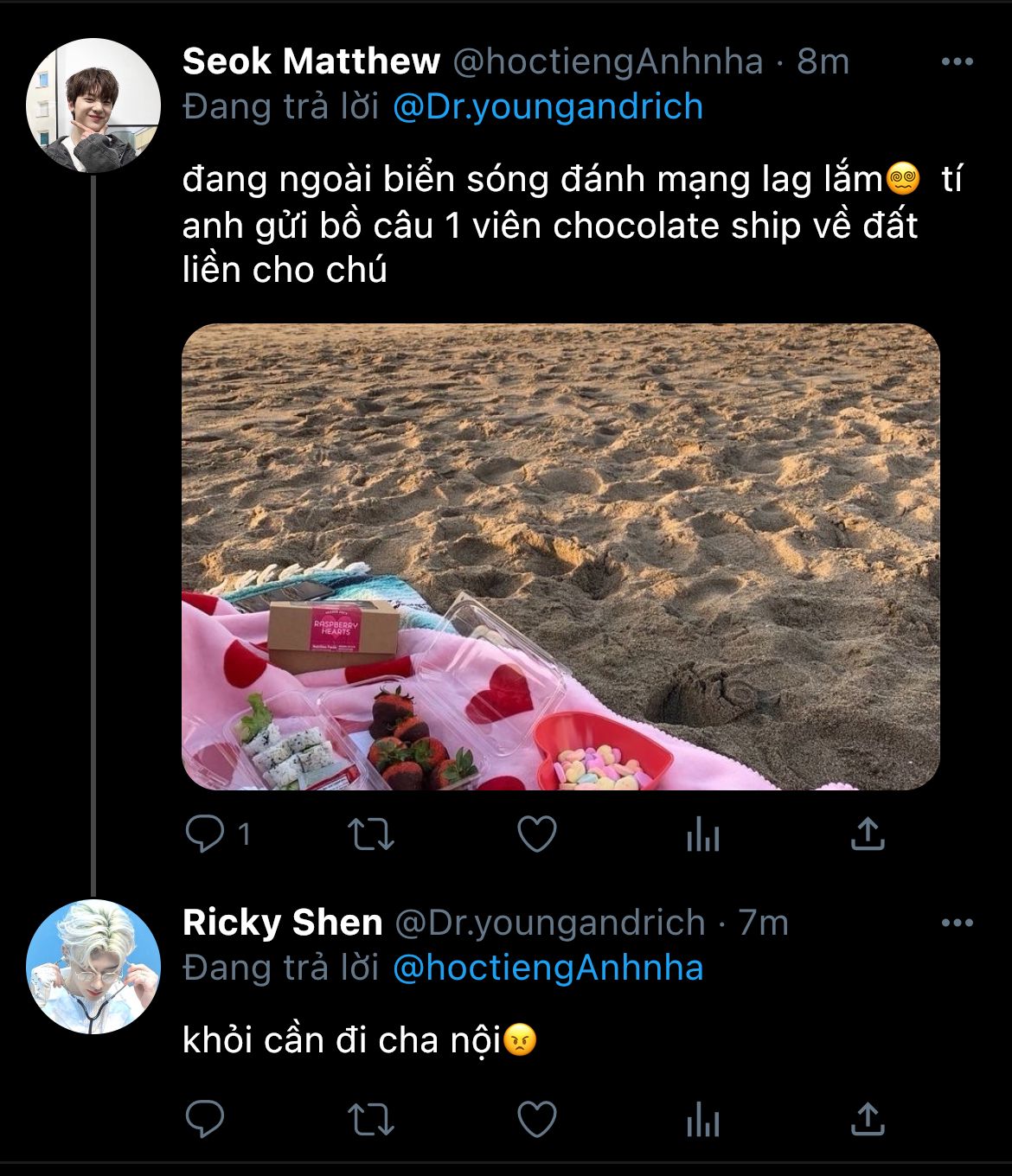Open Ricky Shen's profile avatar
The image size is (1012, 1176).
[x=93, y=967]
